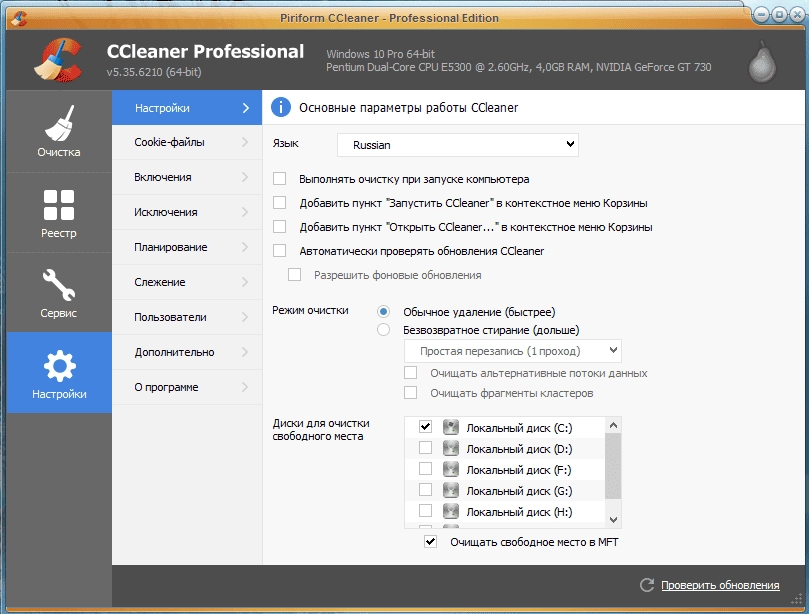Viewport: 809px width, 614px height.
Task: Click chevron next to Планирование
Action: pyautogui.click(x=245, y=247)
